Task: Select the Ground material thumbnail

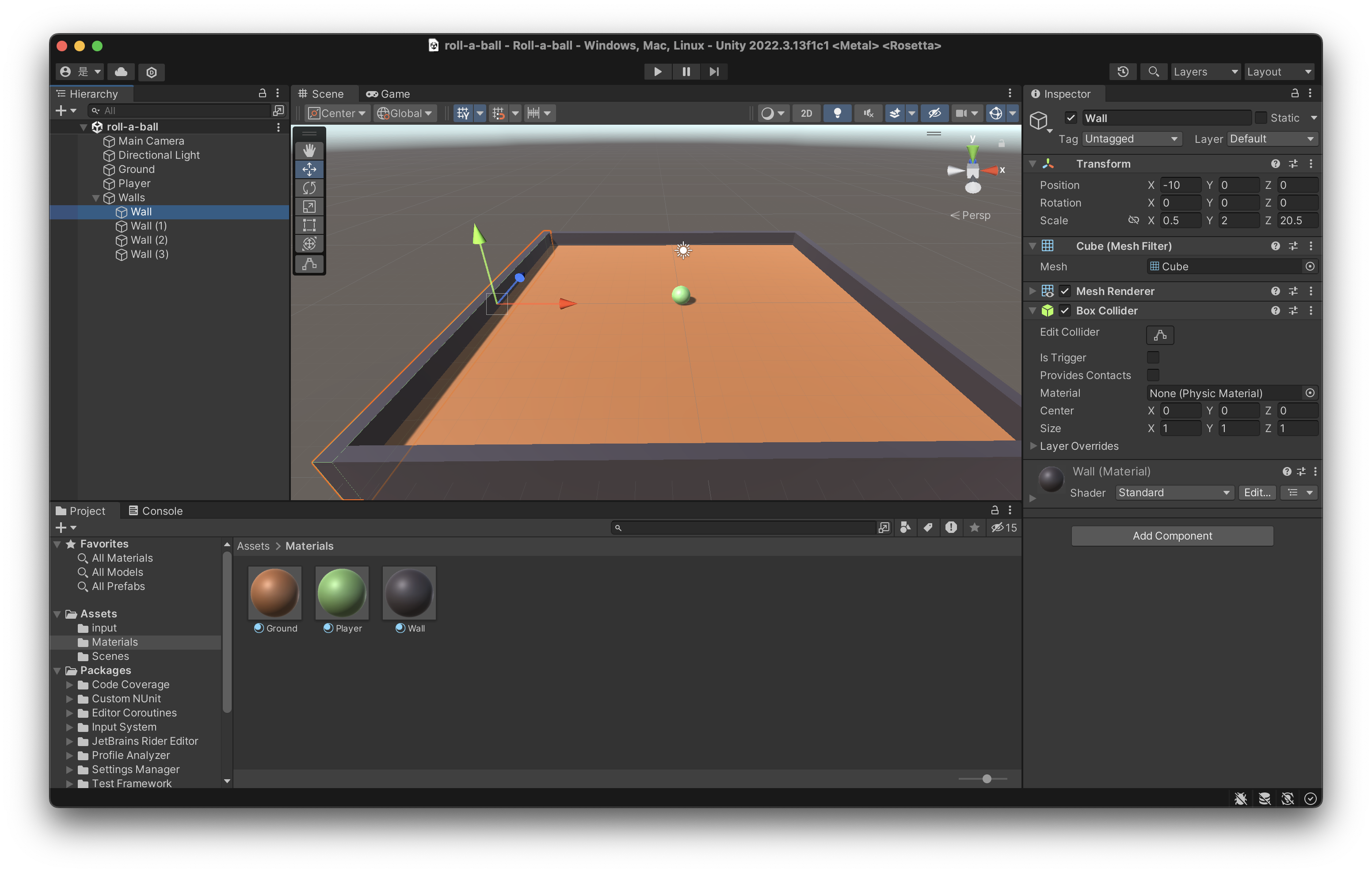Action: click(274, 593)
